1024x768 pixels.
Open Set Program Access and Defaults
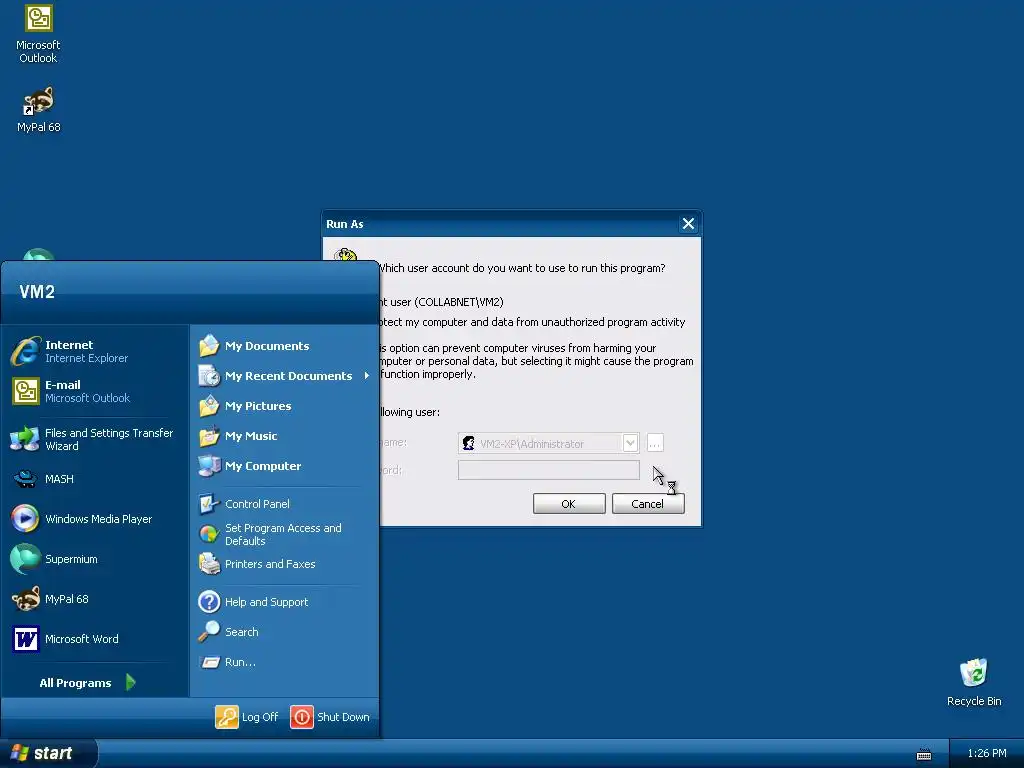[x=285, y=534]
